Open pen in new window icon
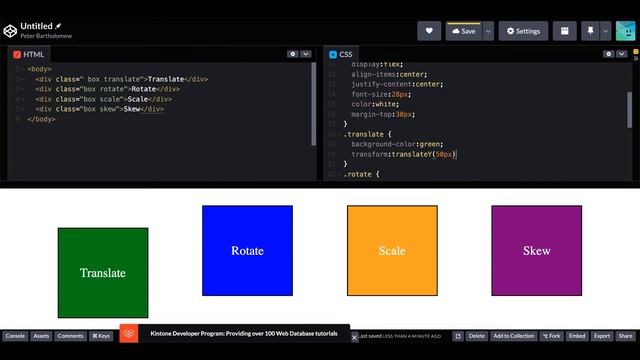Image resolution: width=640 pixels, height=360 pixels. pos(458,336)
